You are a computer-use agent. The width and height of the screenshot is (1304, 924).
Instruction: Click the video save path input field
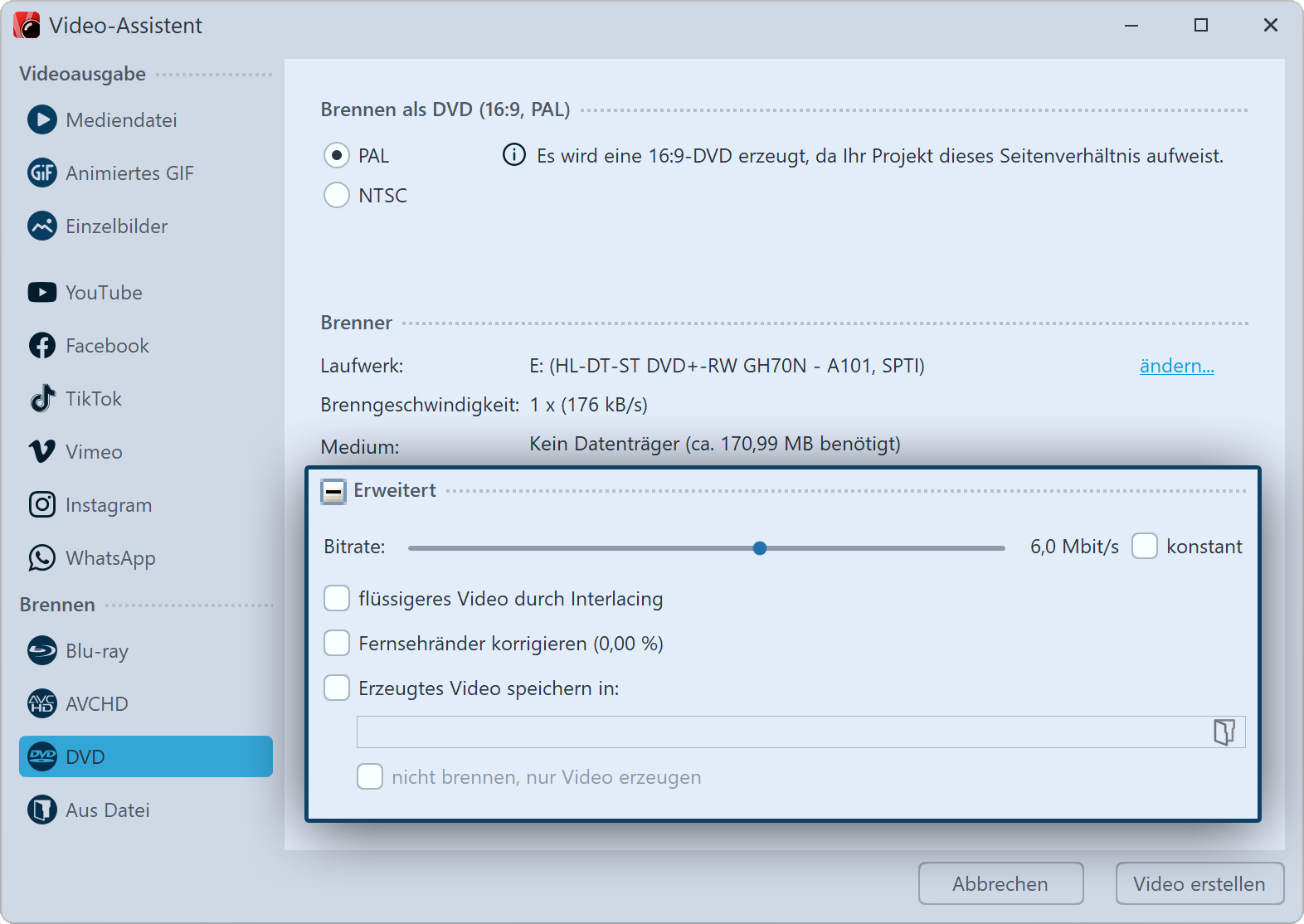(x=780, y=732)
